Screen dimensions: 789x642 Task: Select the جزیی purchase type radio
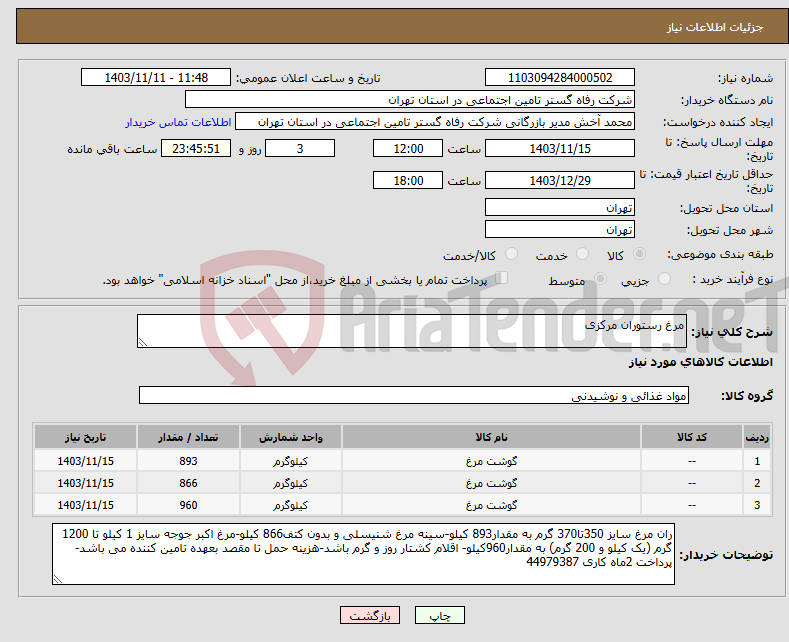coord(664,279)
